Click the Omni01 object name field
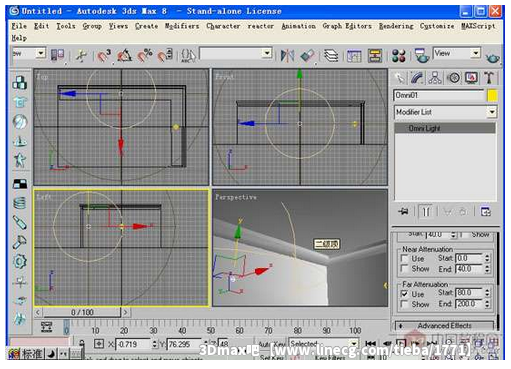Screen dimensions: 511x369 coord(439,96)
